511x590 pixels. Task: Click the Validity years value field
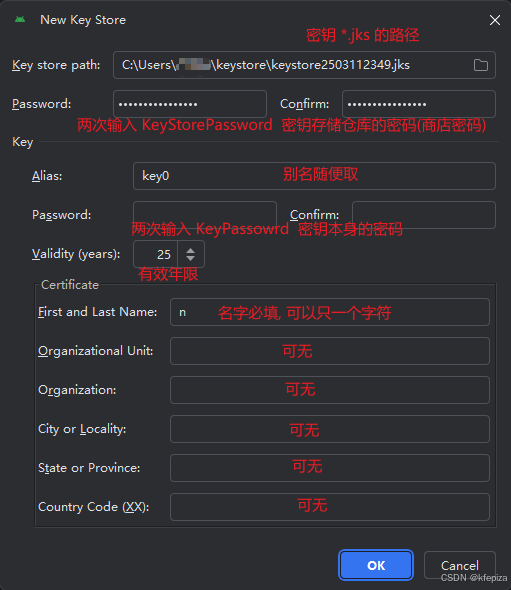click(155, 254)
